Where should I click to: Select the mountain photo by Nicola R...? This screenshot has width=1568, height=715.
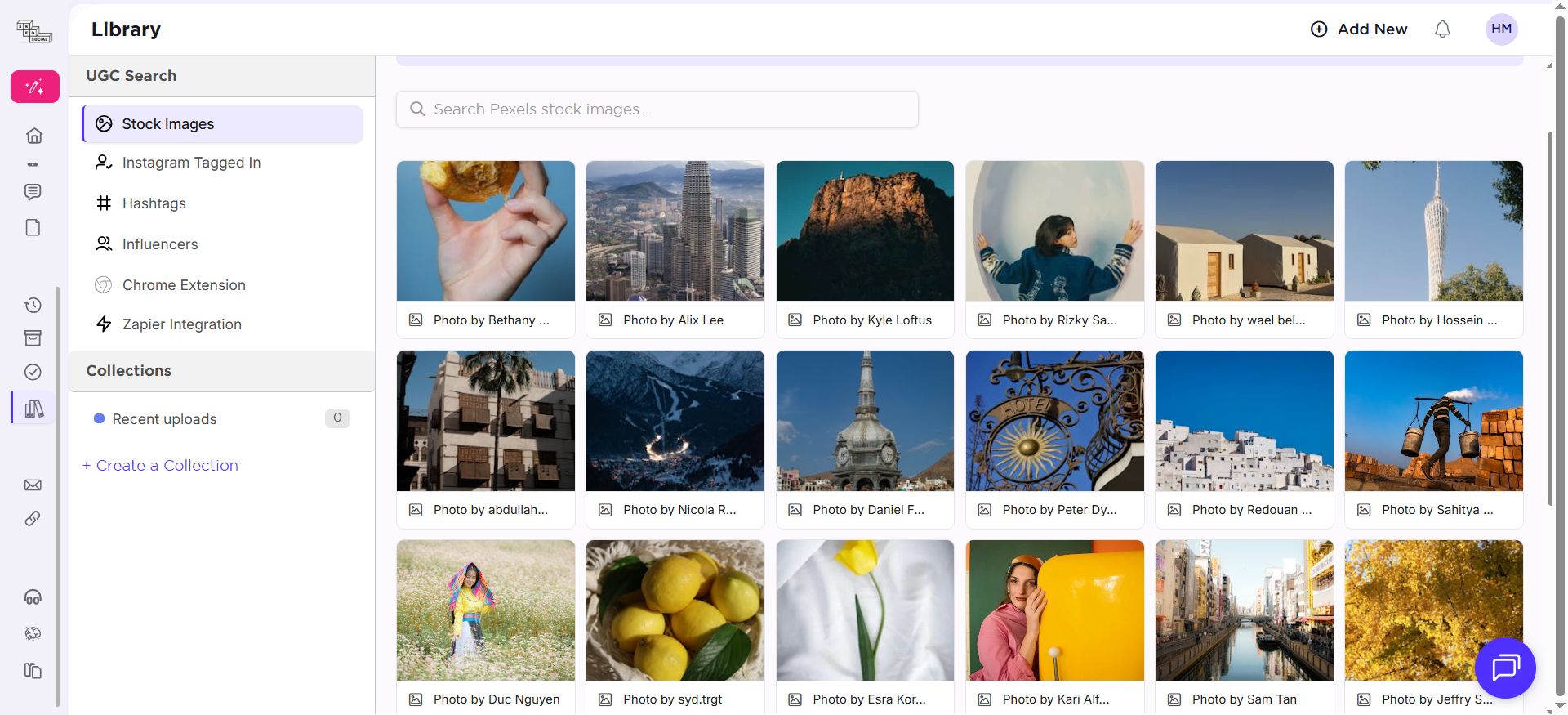click(x=675, y=421)
